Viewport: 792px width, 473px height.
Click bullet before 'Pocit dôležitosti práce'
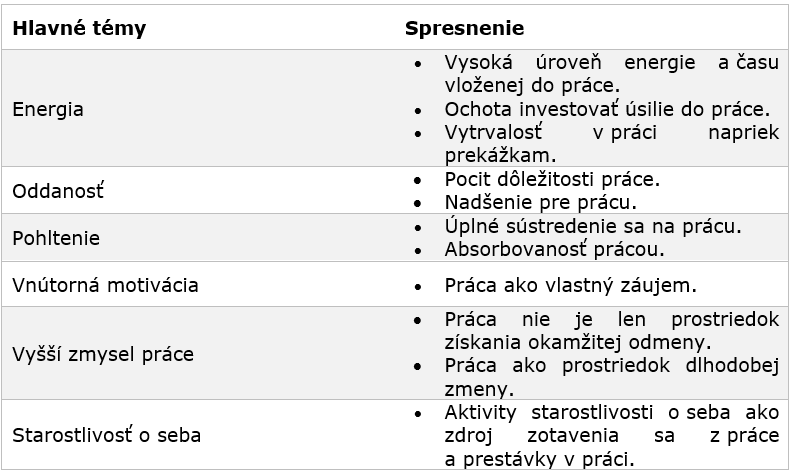point(418,180)
